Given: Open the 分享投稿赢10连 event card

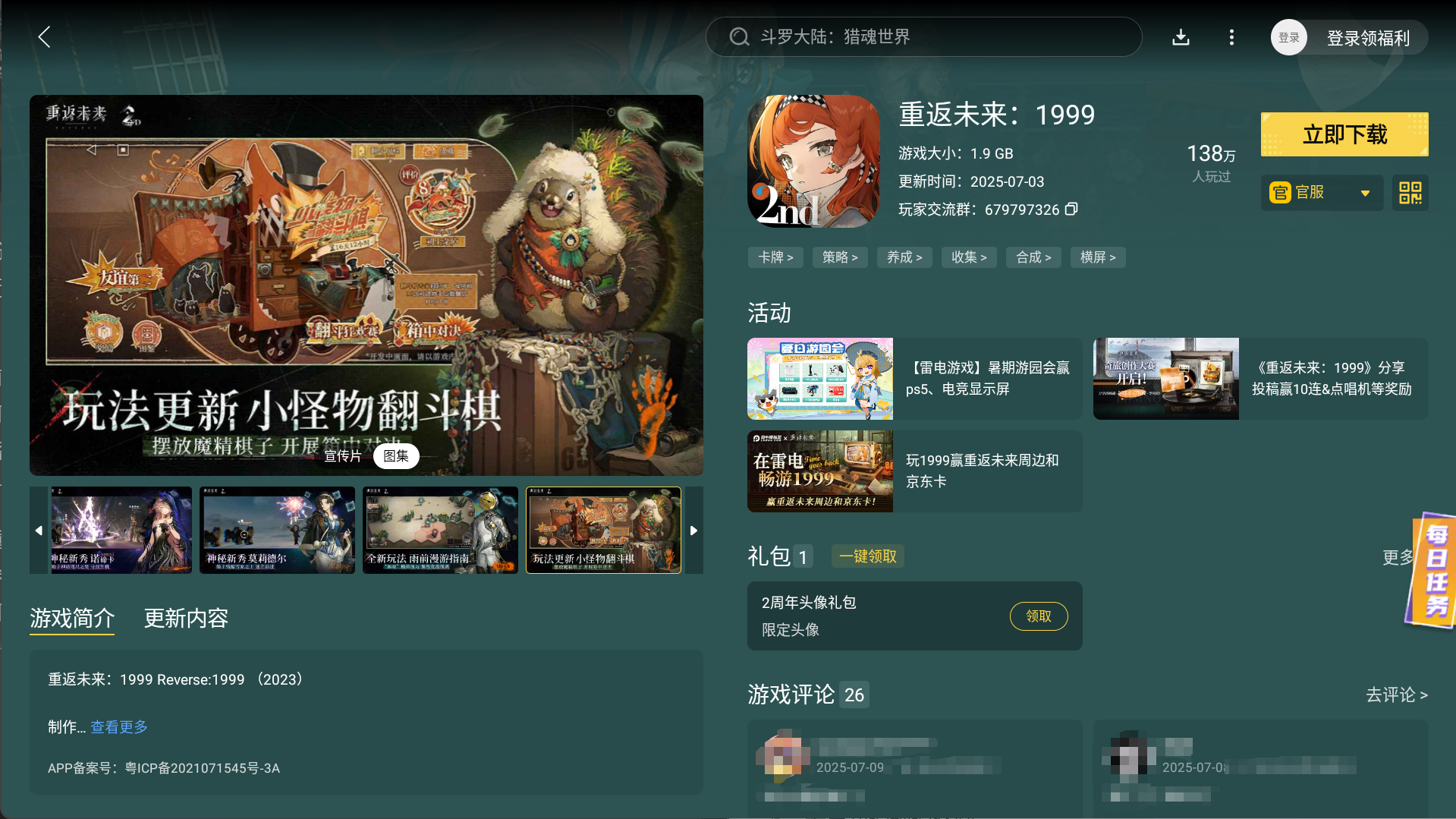Looking at the screenshot, I should pos(1260,379).
